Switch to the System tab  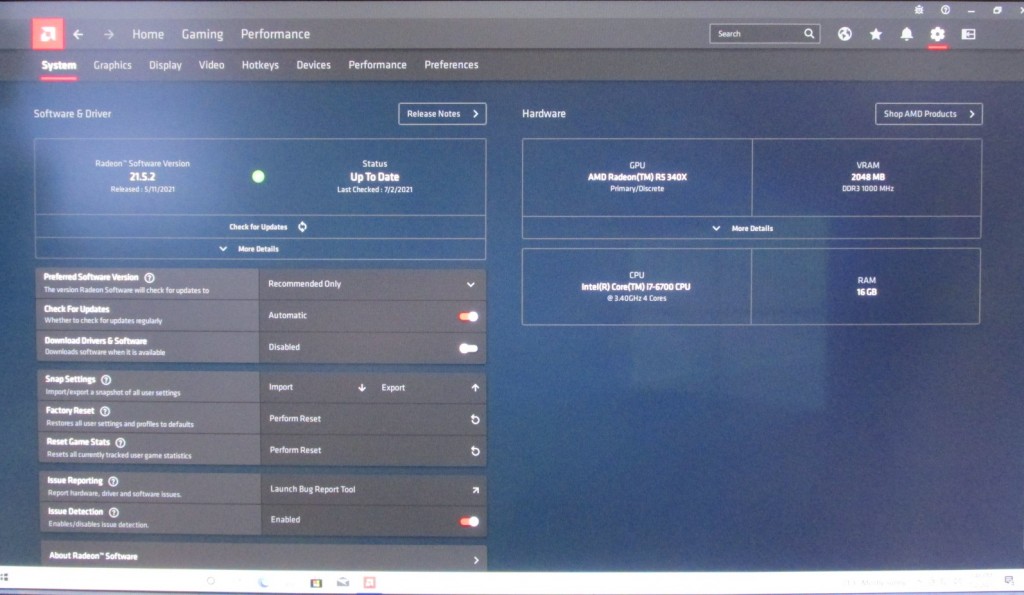[x=59, y=65]
